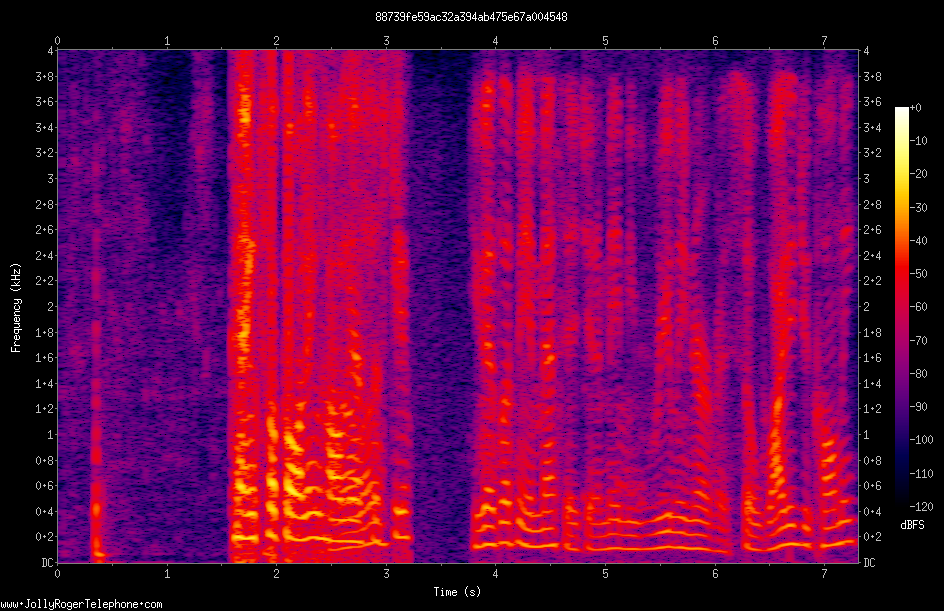Click the "-60" colorbar tick label

tap(918, 307)
